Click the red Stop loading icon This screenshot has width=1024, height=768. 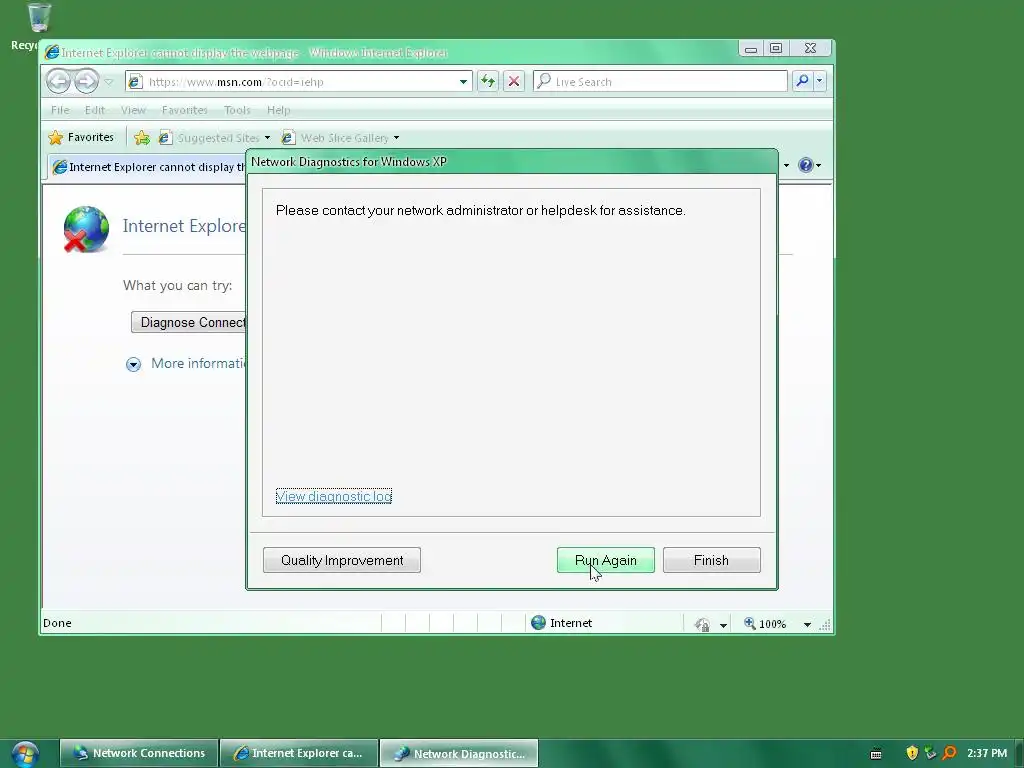(514, 82)
